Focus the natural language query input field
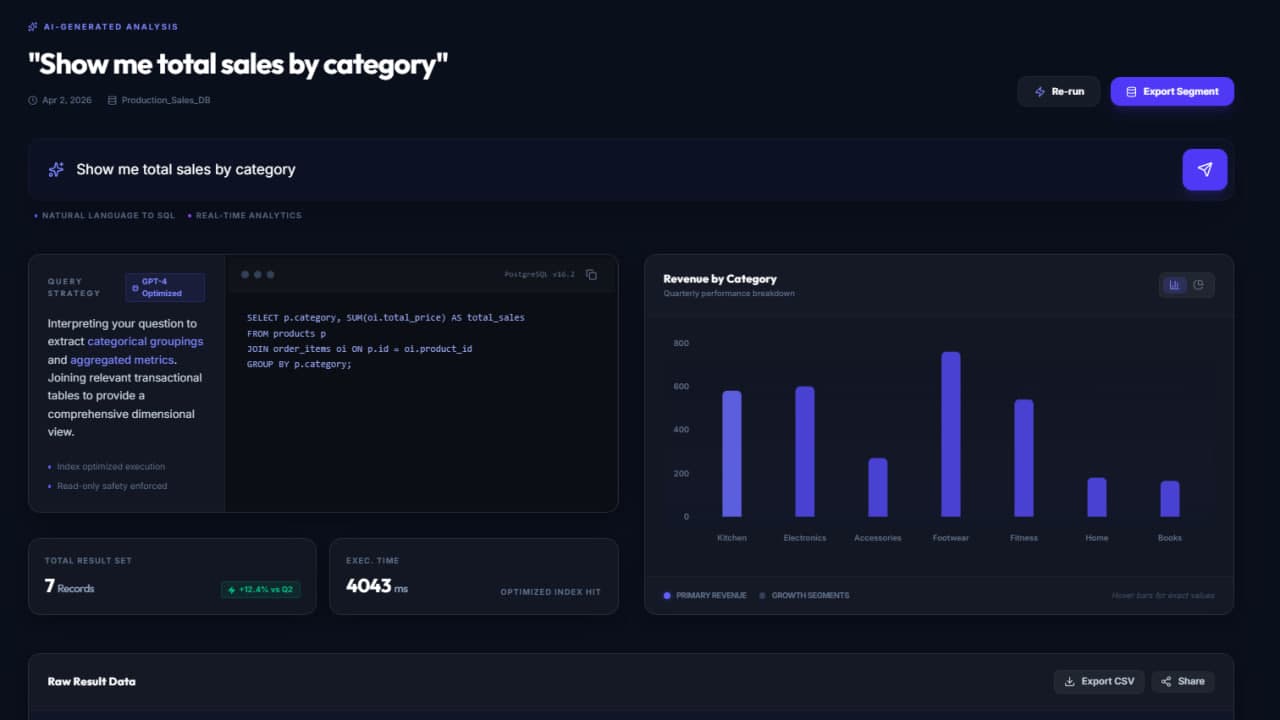1280x720 pixels. click(x=620, y=170)
